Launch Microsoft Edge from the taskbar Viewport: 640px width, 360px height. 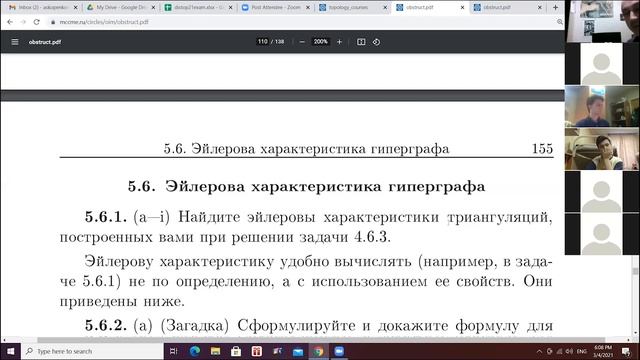[195, 351]
